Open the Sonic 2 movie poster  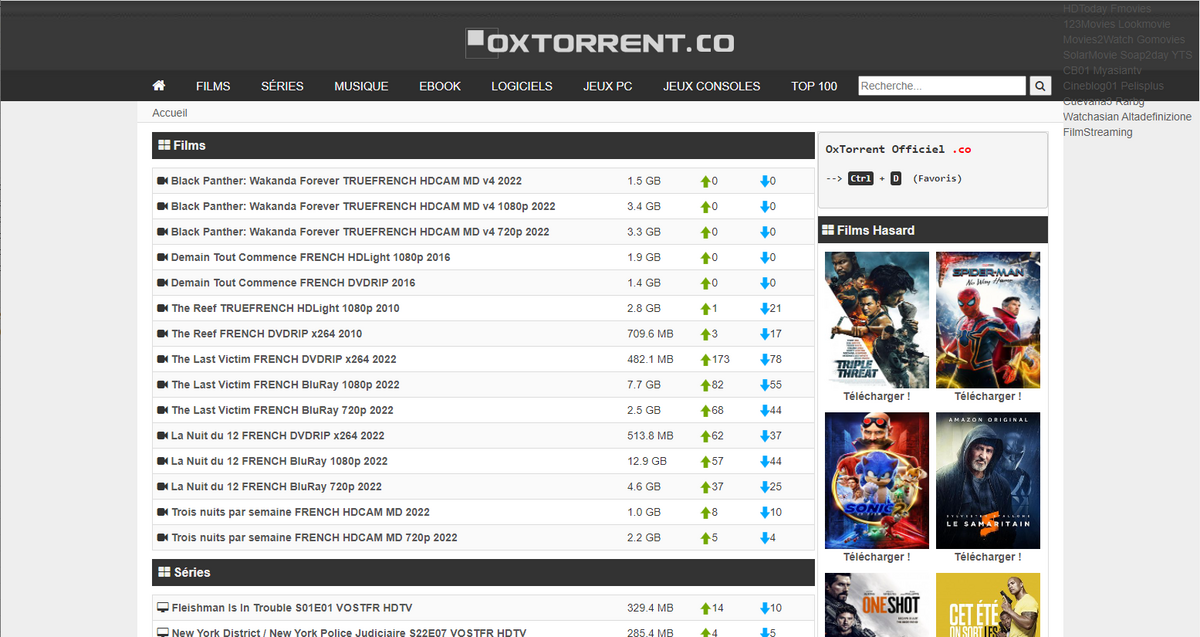(877, 480)
